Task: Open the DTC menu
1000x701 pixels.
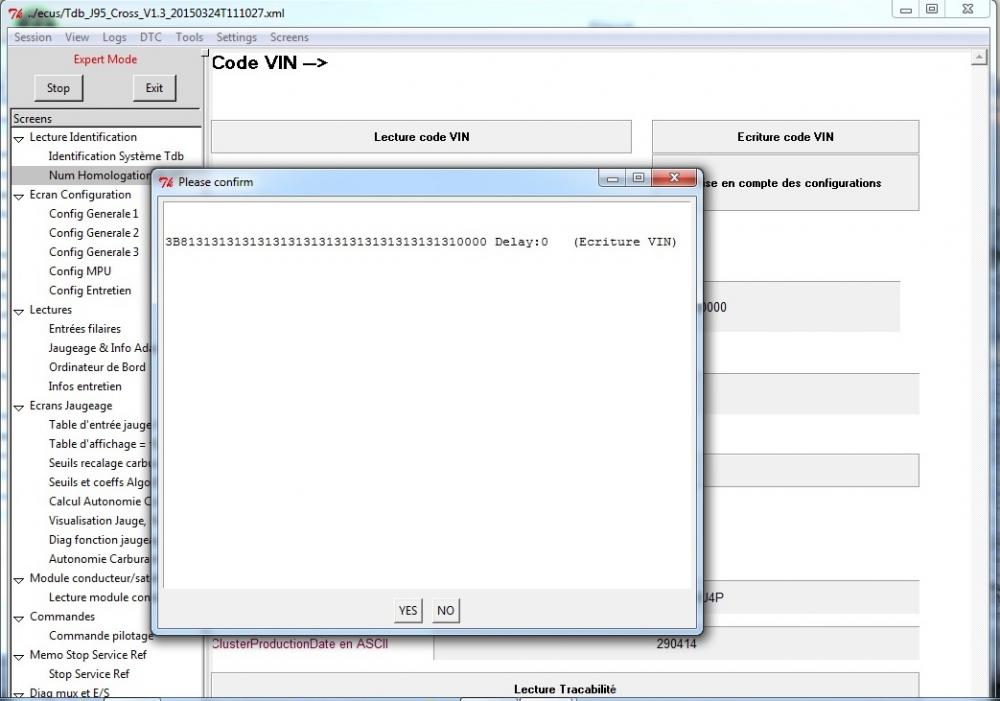Action: [151, 38]
